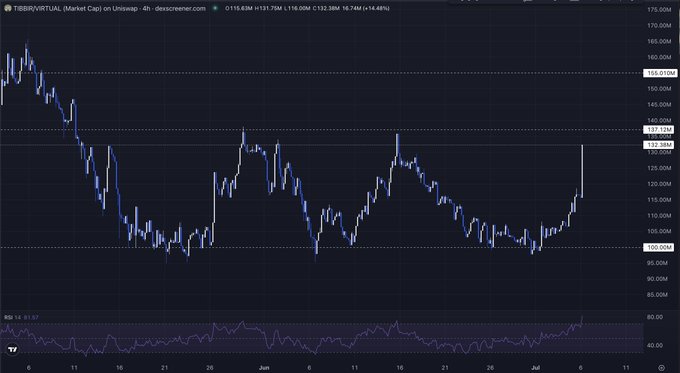The width and height of the screenshot is (680, 373).
Task: Click the 85.00M price scale label
Action: (657, 295)
